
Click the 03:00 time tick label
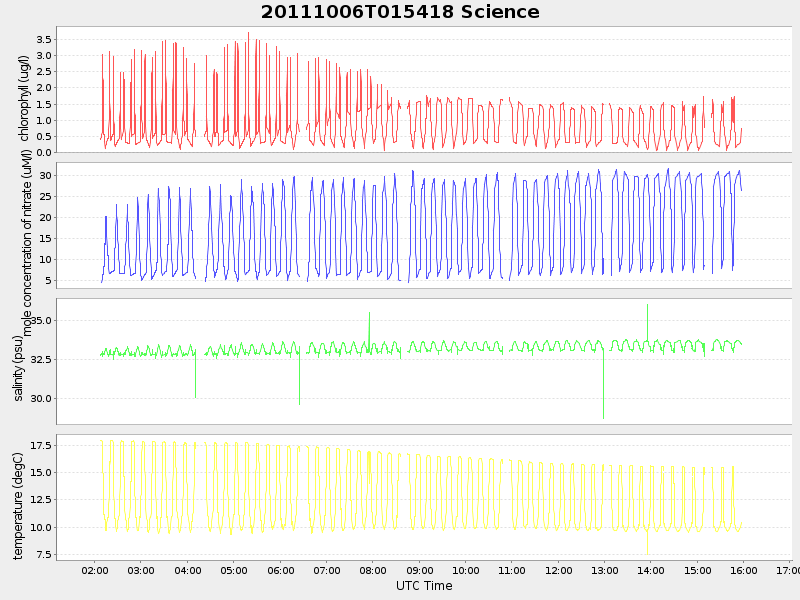(x=141, y=570)
